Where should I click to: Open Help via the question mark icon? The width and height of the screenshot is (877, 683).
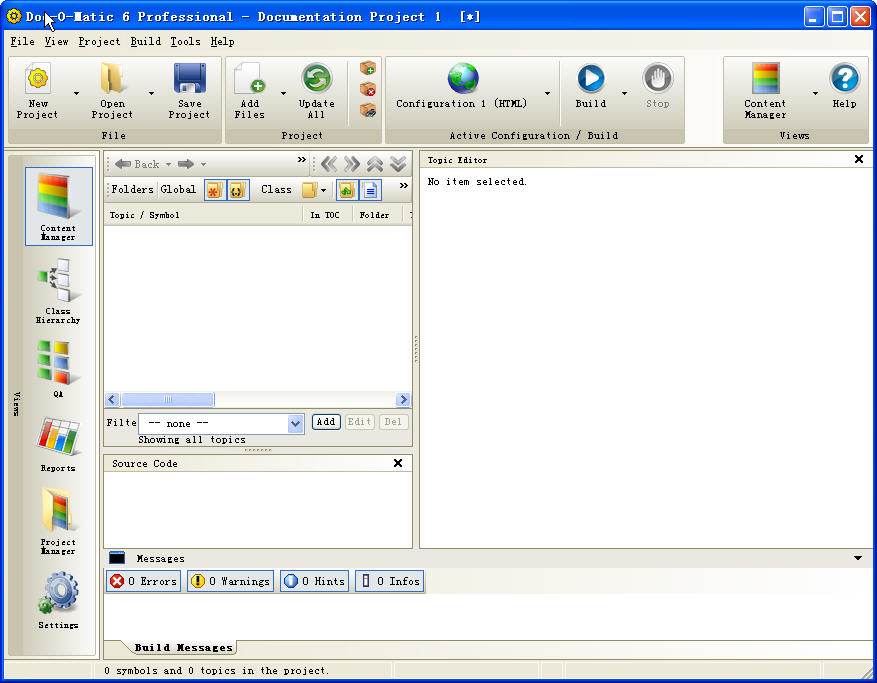pos(845,78)
